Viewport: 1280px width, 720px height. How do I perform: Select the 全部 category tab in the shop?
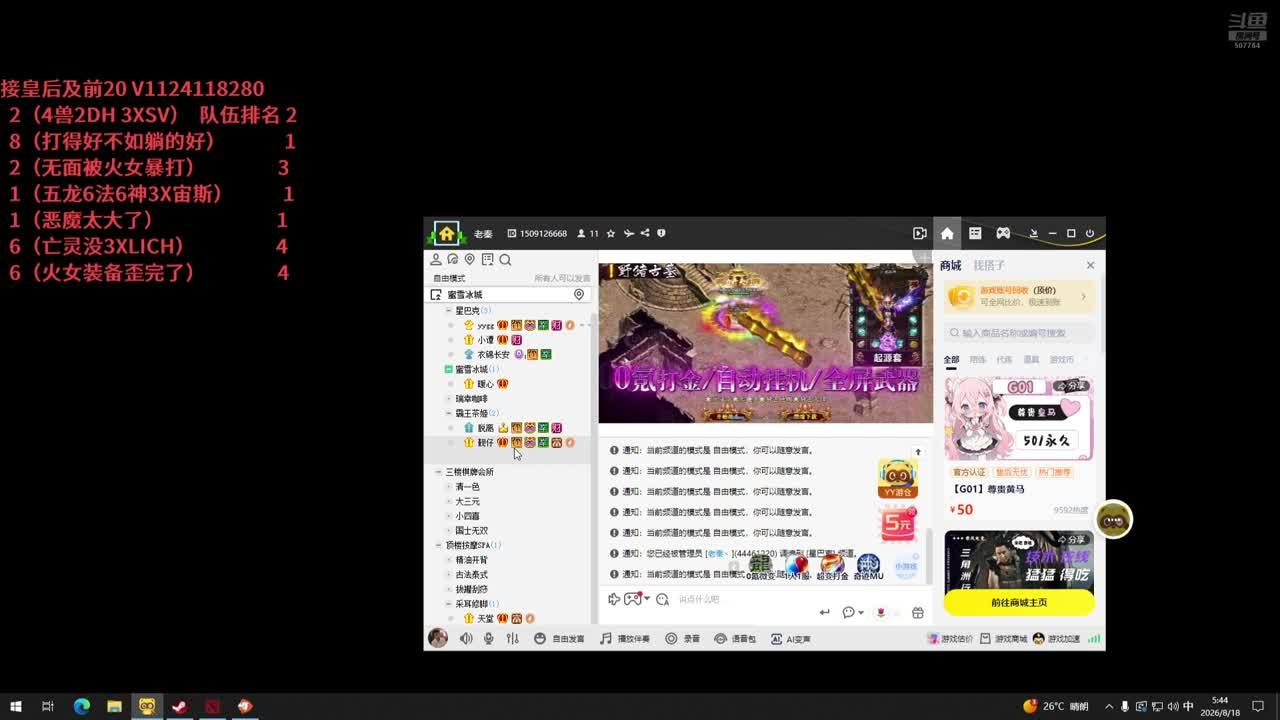pyautogui.click(x=951, y=359)
